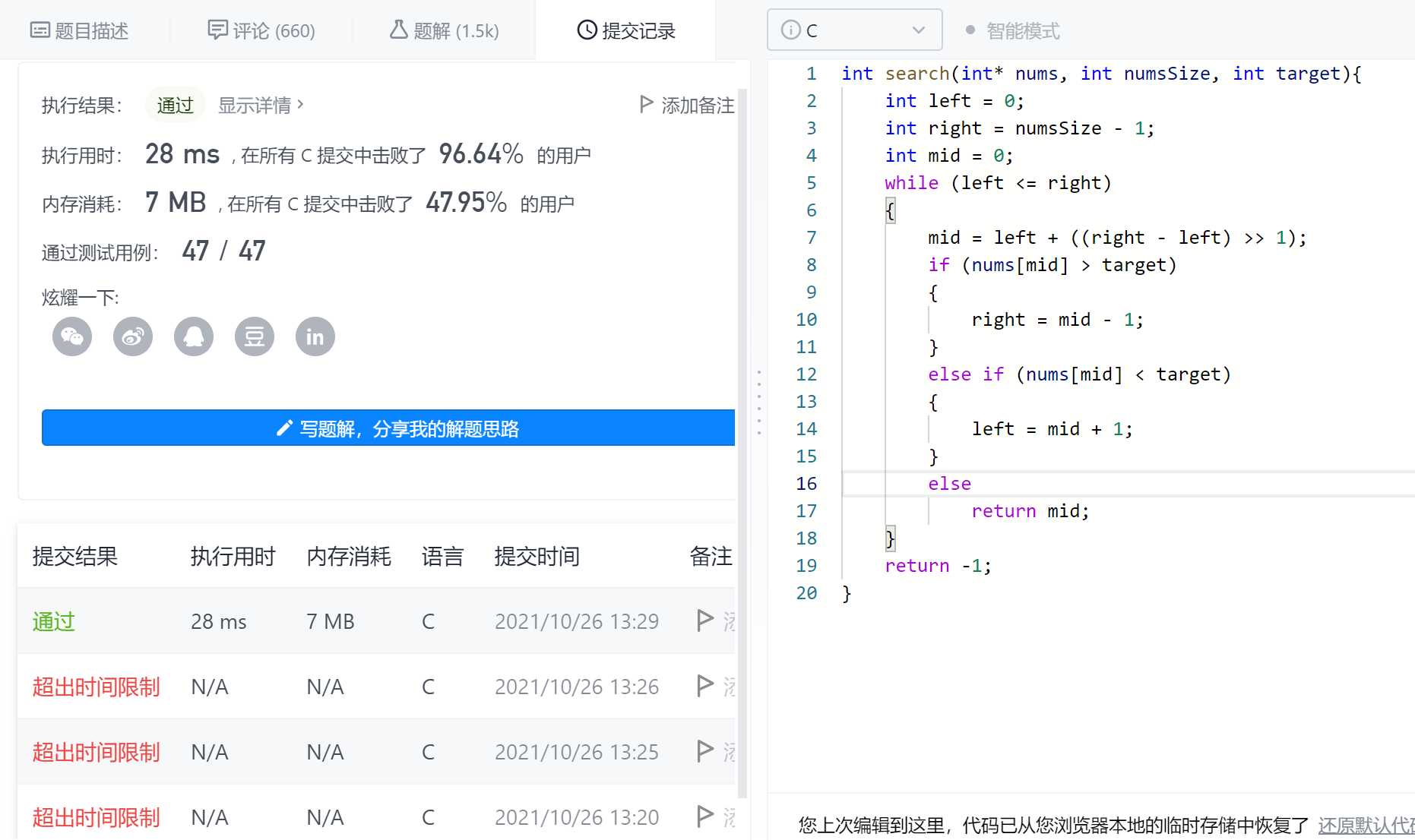This screenshot has width=1415, height=840.
Task: Click line number 16 in gutter
Action: [x=806, y=484]
